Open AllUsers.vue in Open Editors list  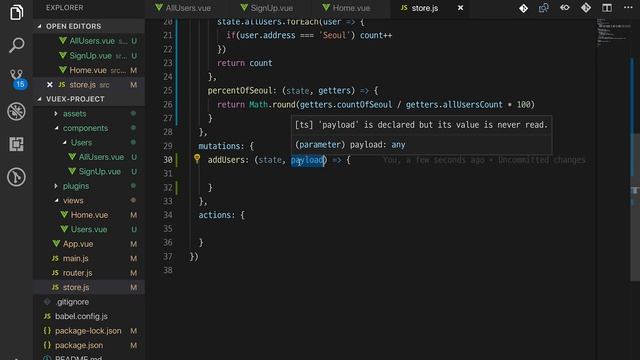click(92, 41)
